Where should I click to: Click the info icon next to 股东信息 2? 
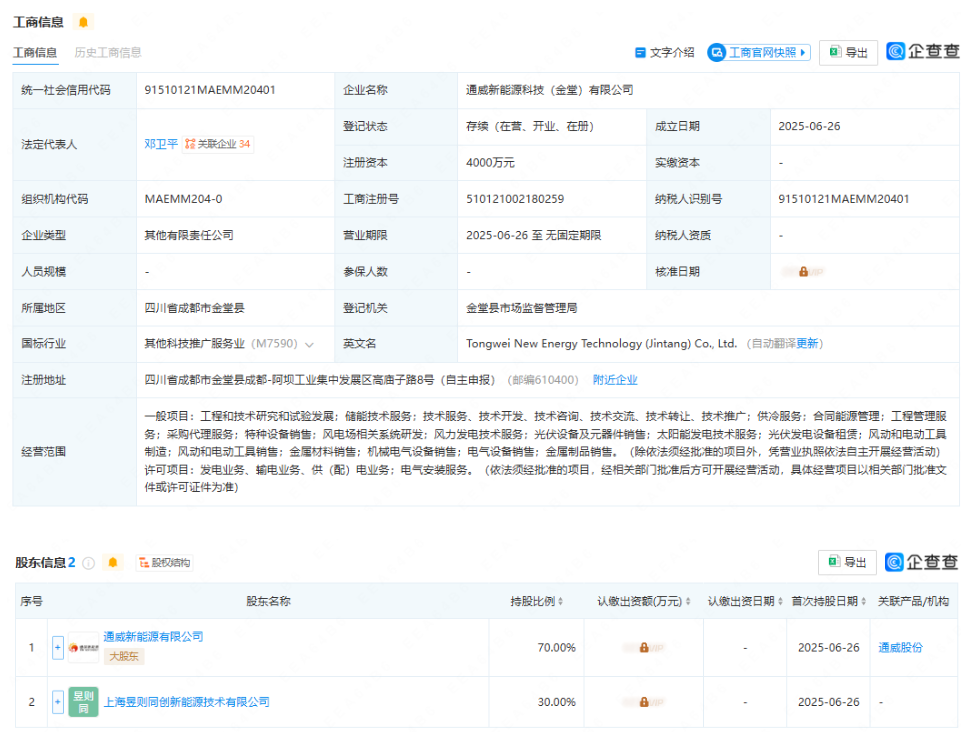point(89,563)
